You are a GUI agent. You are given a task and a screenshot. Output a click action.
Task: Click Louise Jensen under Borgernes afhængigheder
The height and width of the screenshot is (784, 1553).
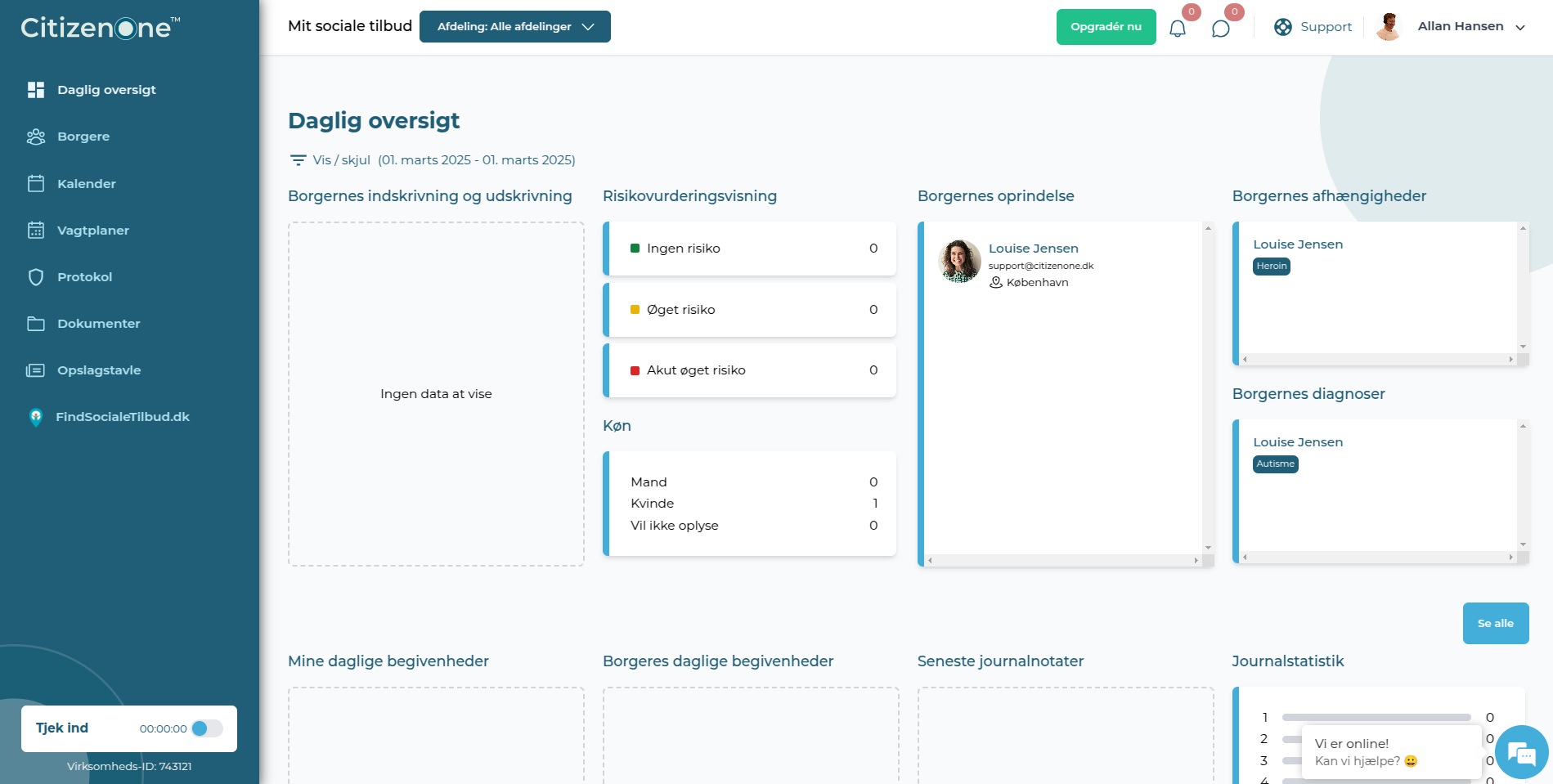pyautogui.click(x=1298, y=244)
